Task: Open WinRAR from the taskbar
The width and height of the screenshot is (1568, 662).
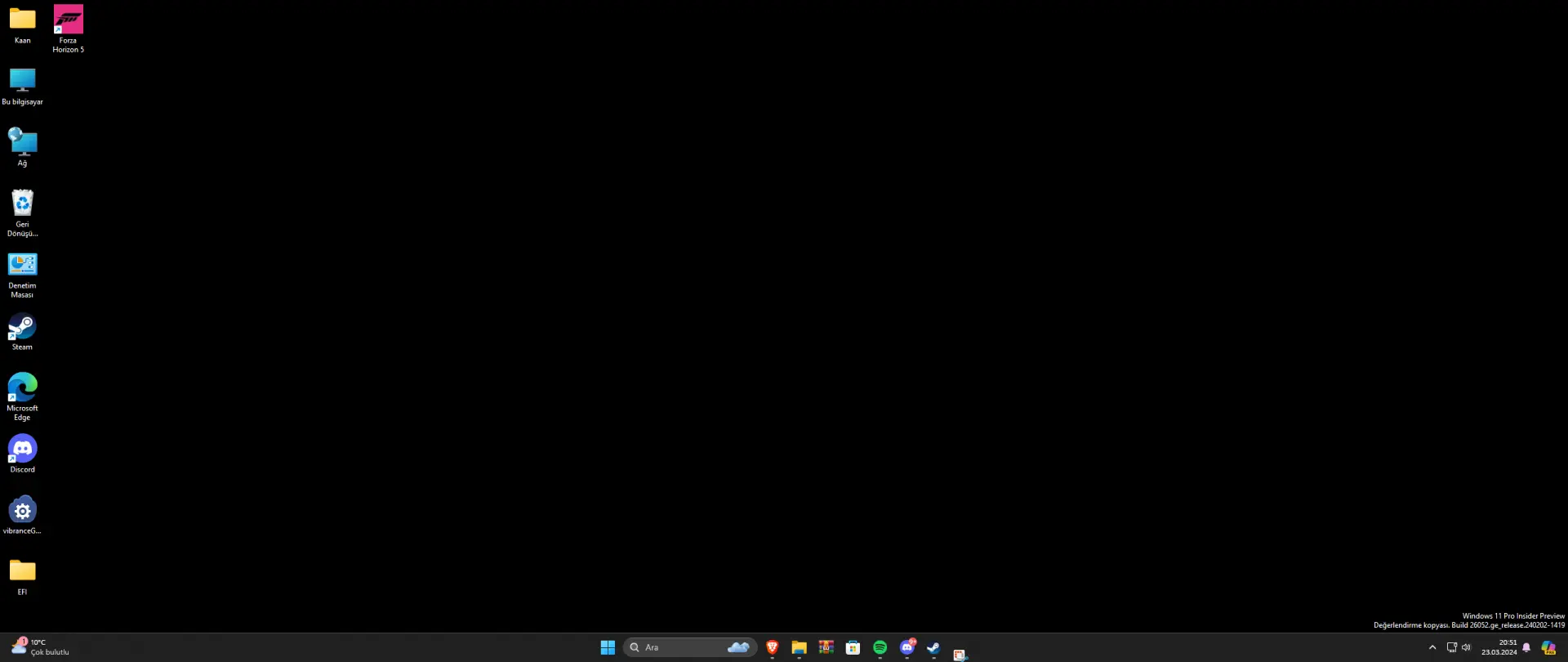Action: (x=826, y=647)
